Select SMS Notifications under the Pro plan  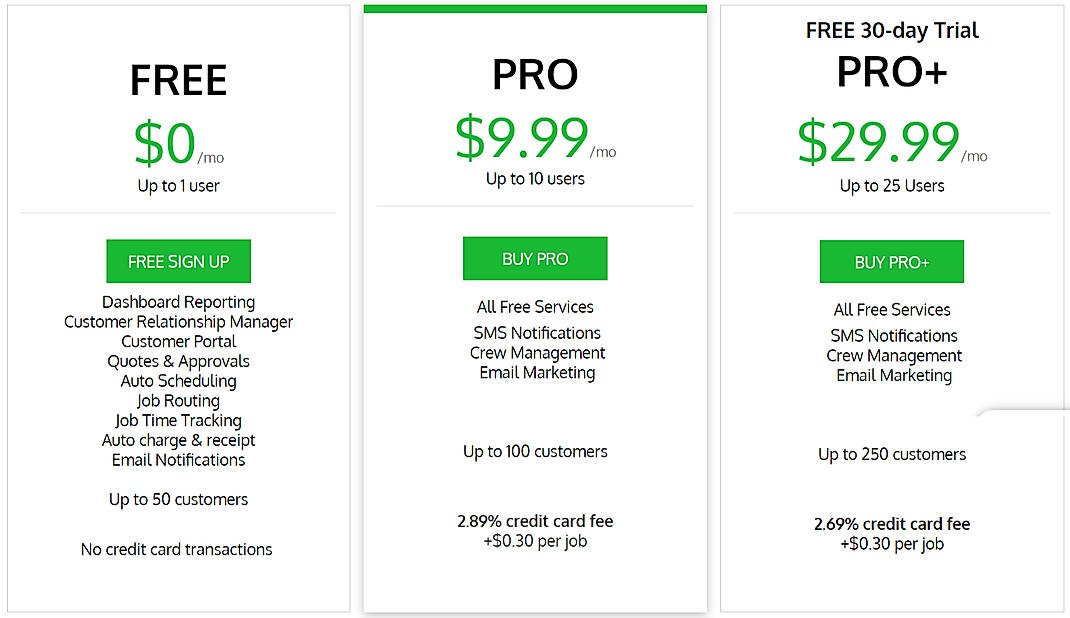tap(536, 332)
